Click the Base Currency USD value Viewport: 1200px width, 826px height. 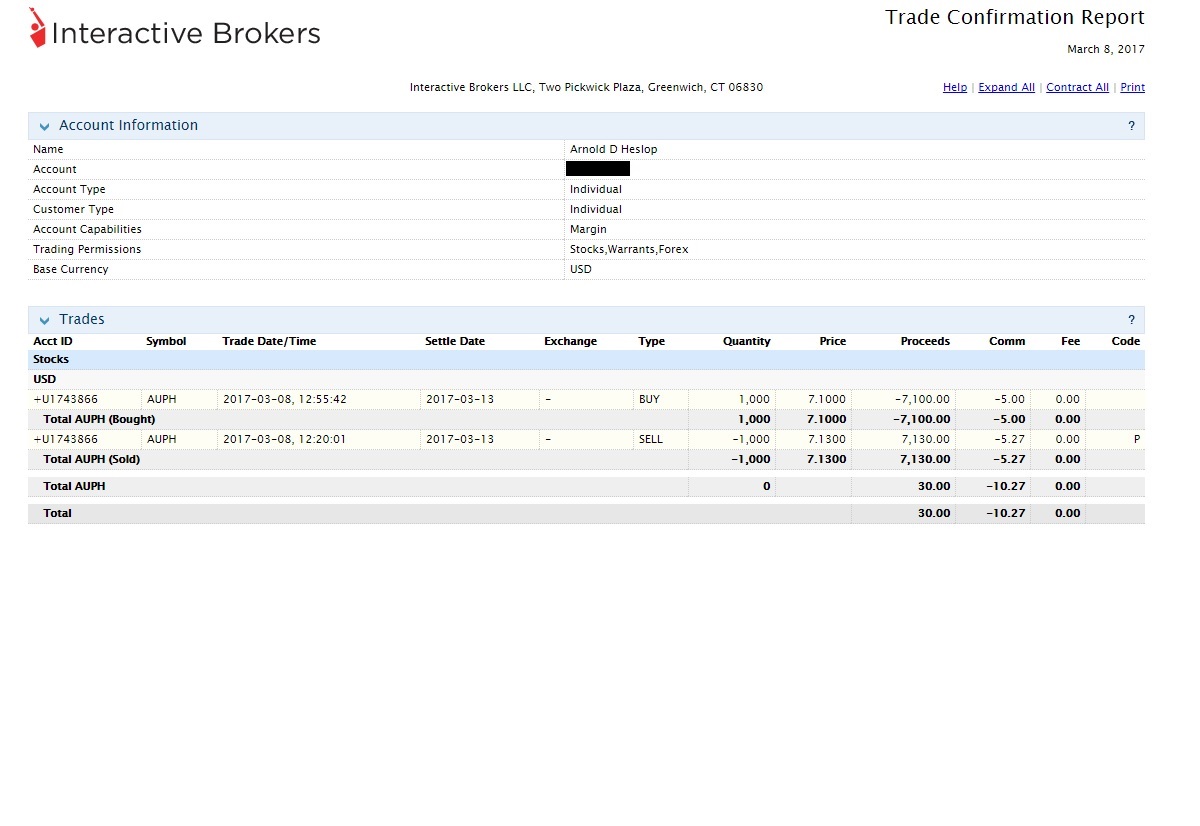(x=581, y=269)
